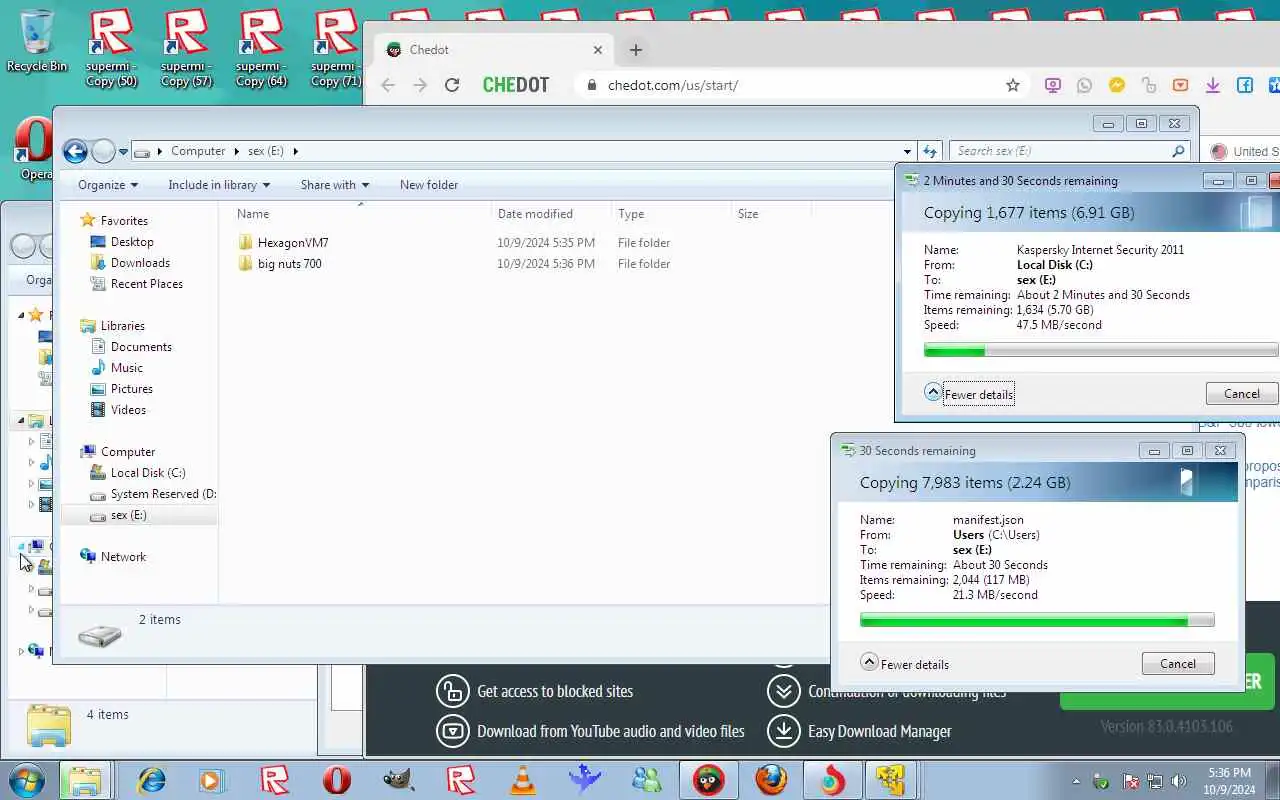This screenshot has width=1280, height=800.
Task: Collapse Fewer details in manifest.json copy dialog
Action: point(905,664)
